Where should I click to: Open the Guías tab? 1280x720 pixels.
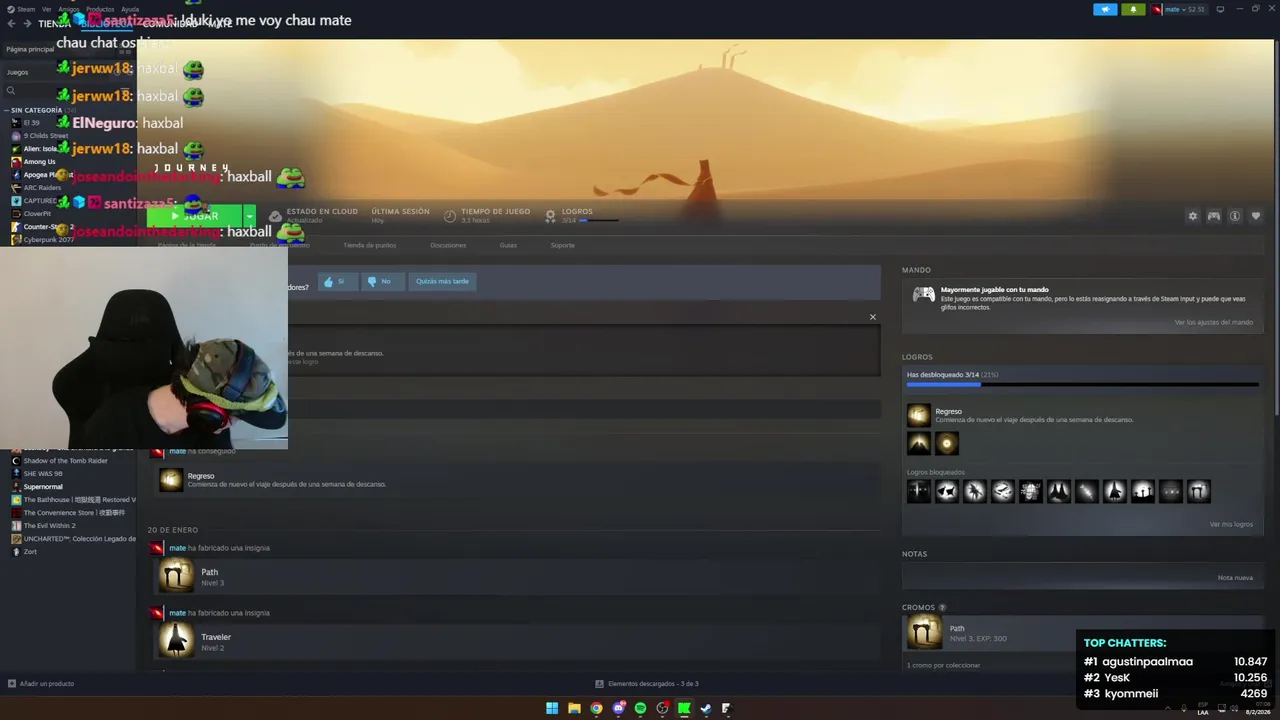(x=508, y=245)
